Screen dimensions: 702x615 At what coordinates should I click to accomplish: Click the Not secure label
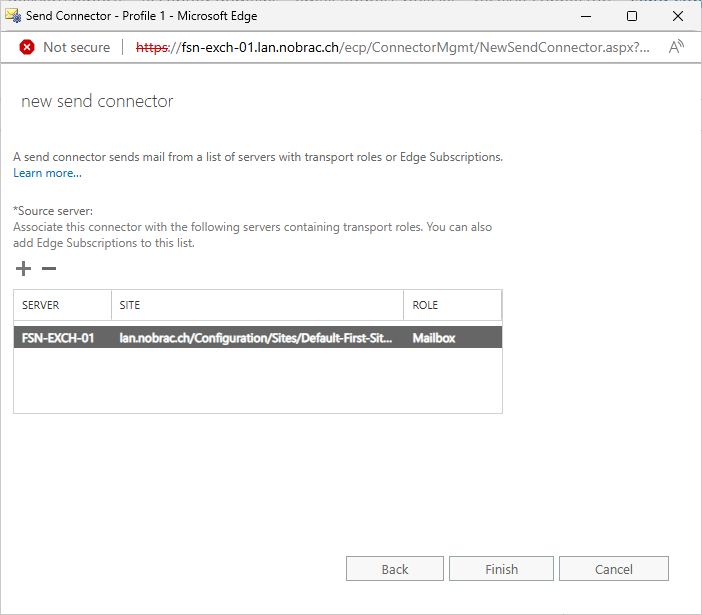point(77,47)
